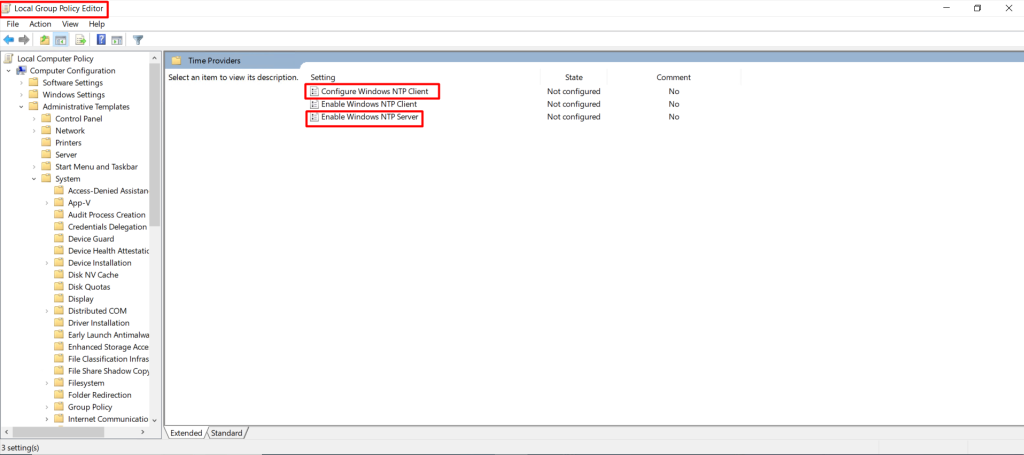This screenshot has width=1024, height=455.
Task: Click the Enable Windows NTP Server policy icon
Action: [314, 118]
